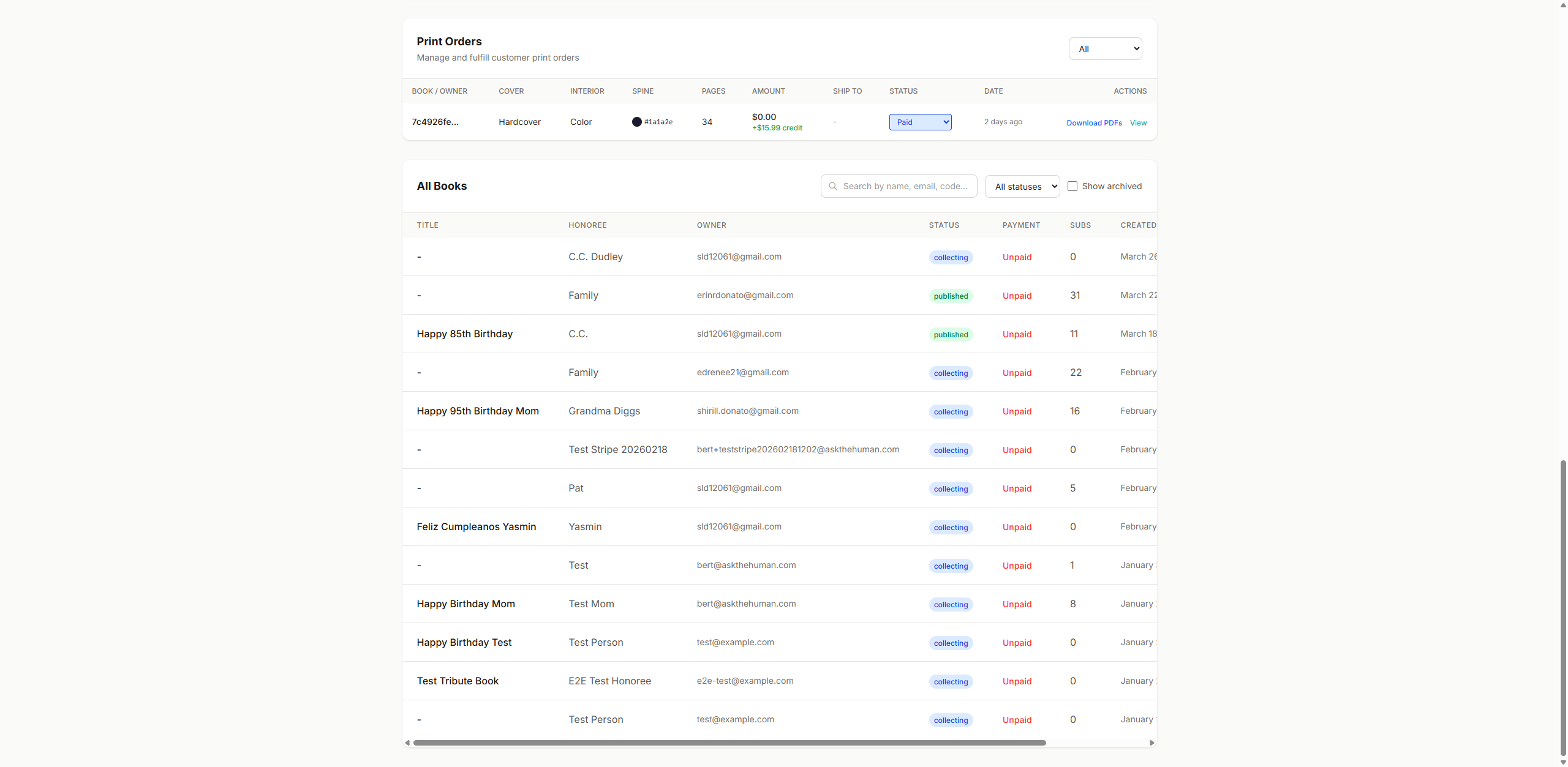Open the All statuses filter dropdown
The height and width of the screenshot is (767, 1568).
pos(1022,185)
